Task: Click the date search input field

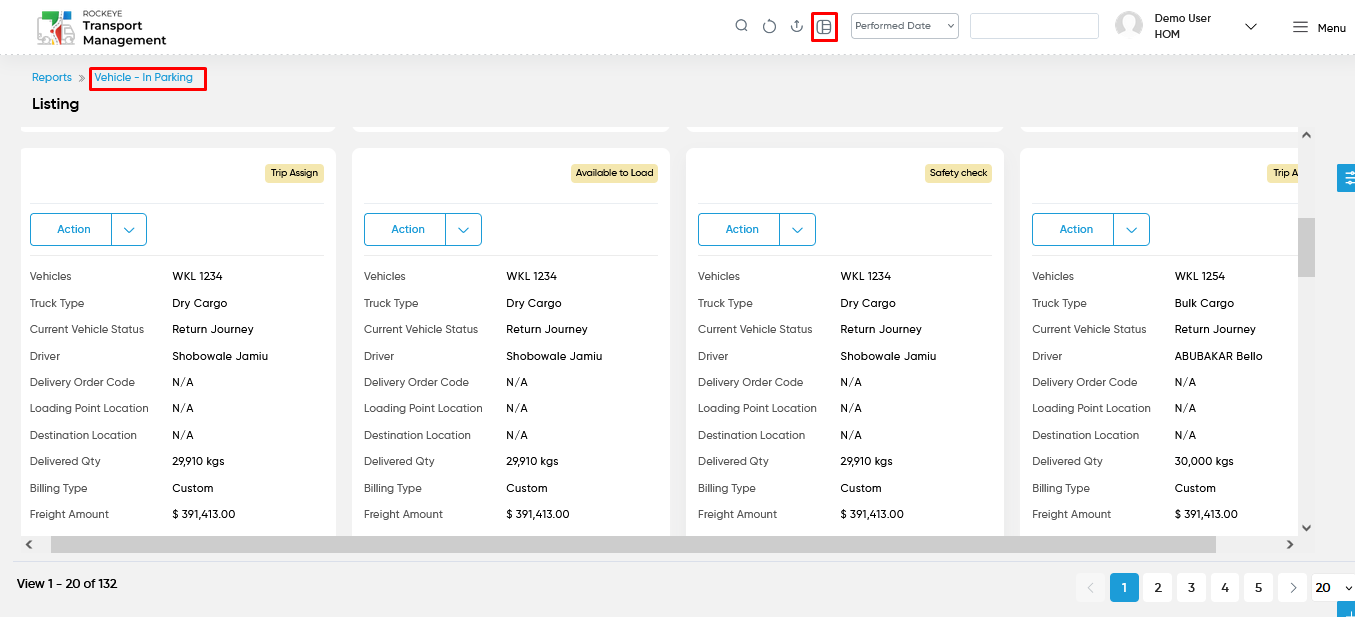Action: tap(1035, 26)
